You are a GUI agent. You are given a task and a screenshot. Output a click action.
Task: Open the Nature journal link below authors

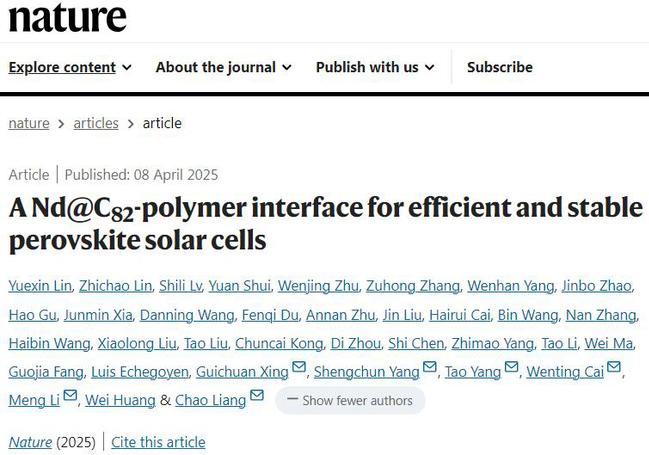point(30,441)
